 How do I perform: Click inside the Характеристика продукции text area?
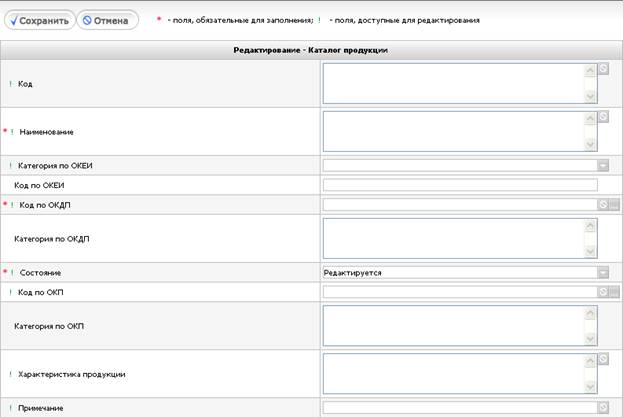[453, 374]
